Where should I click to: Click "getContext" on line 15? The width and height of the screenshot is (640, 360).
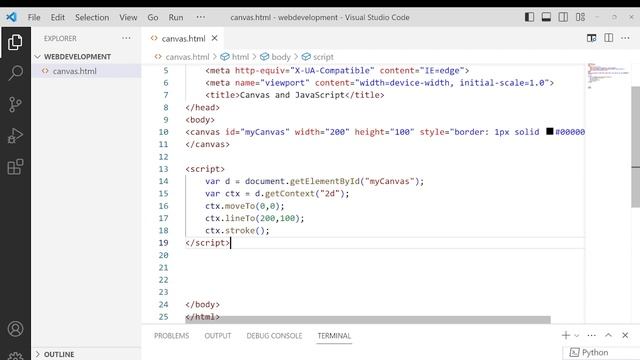click(x=290, y=193)
